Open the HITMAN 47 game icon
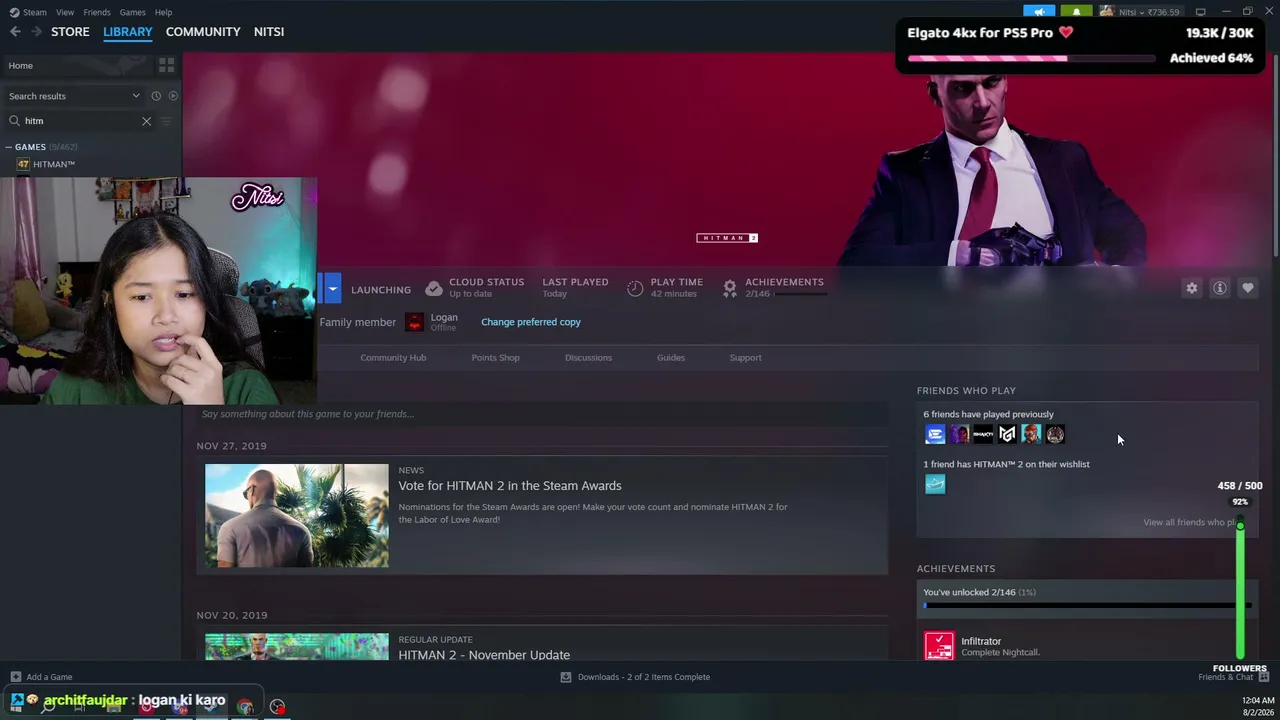Viewport: 1280px width, 720px height. tap(23, 164)
